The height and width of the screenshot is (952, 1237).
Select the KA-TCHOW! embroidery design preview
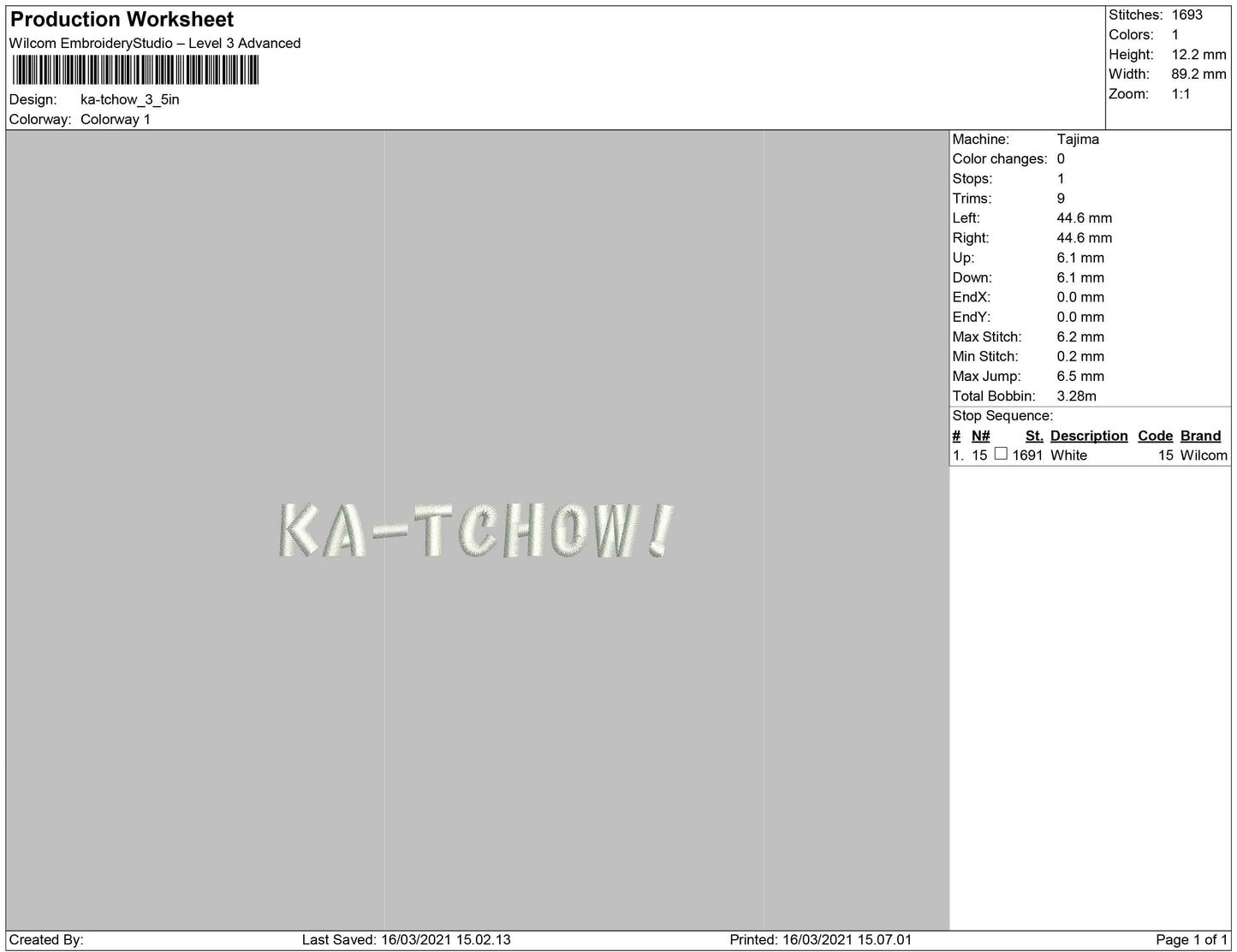pos(476,531)
